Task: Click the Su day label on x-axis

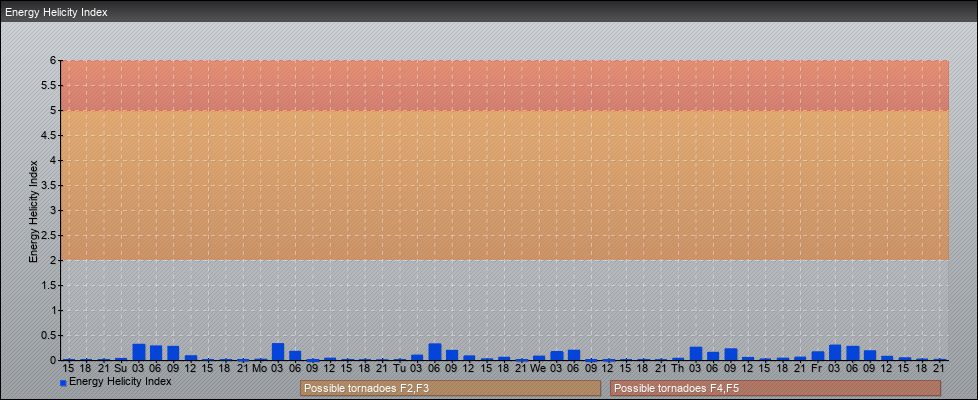Action: point(121,369)
